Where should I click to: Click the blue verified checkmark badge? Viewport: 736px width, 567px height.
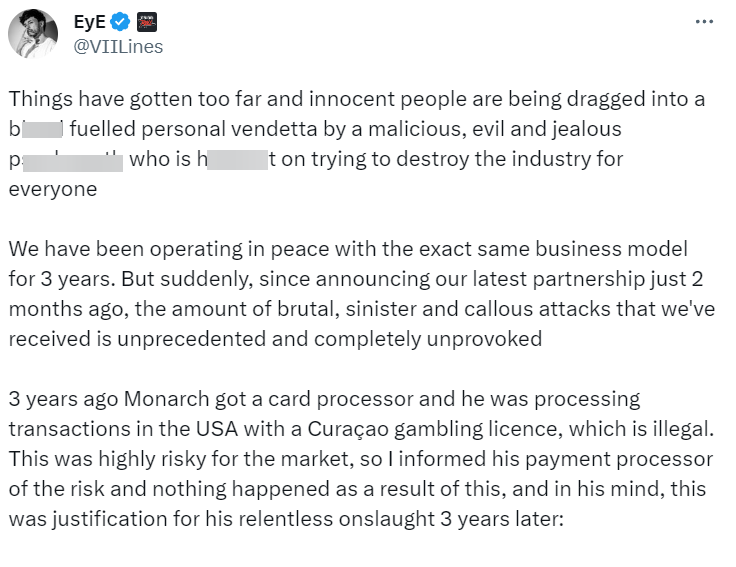[x=121, y=22]
